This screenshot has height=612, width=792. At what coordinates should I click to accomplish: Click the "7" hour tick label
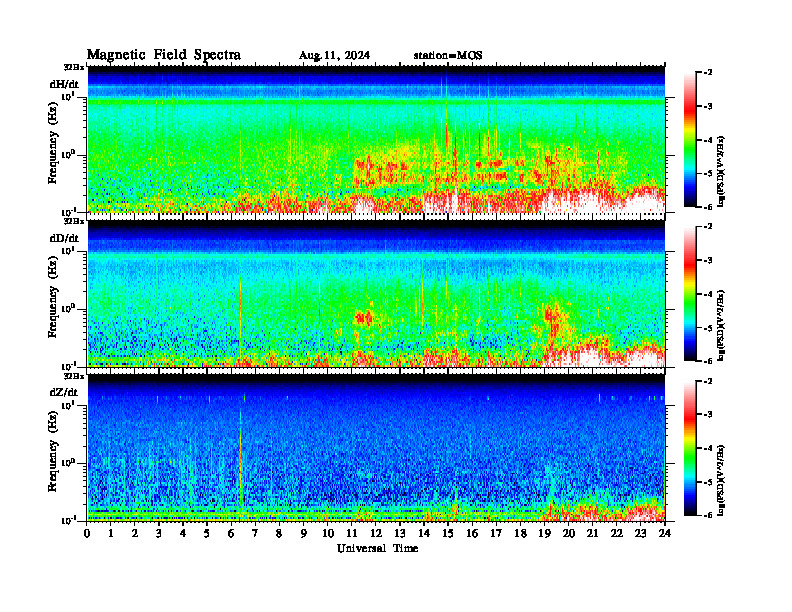[x=255, y=534]
